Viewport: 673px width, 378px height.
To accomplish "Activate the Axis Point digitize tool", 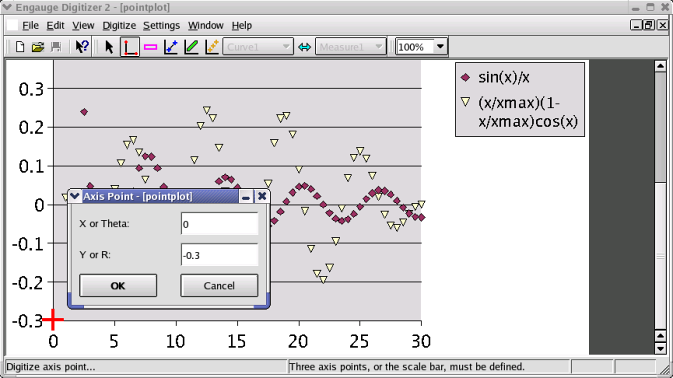I will (x=130, y=47).
